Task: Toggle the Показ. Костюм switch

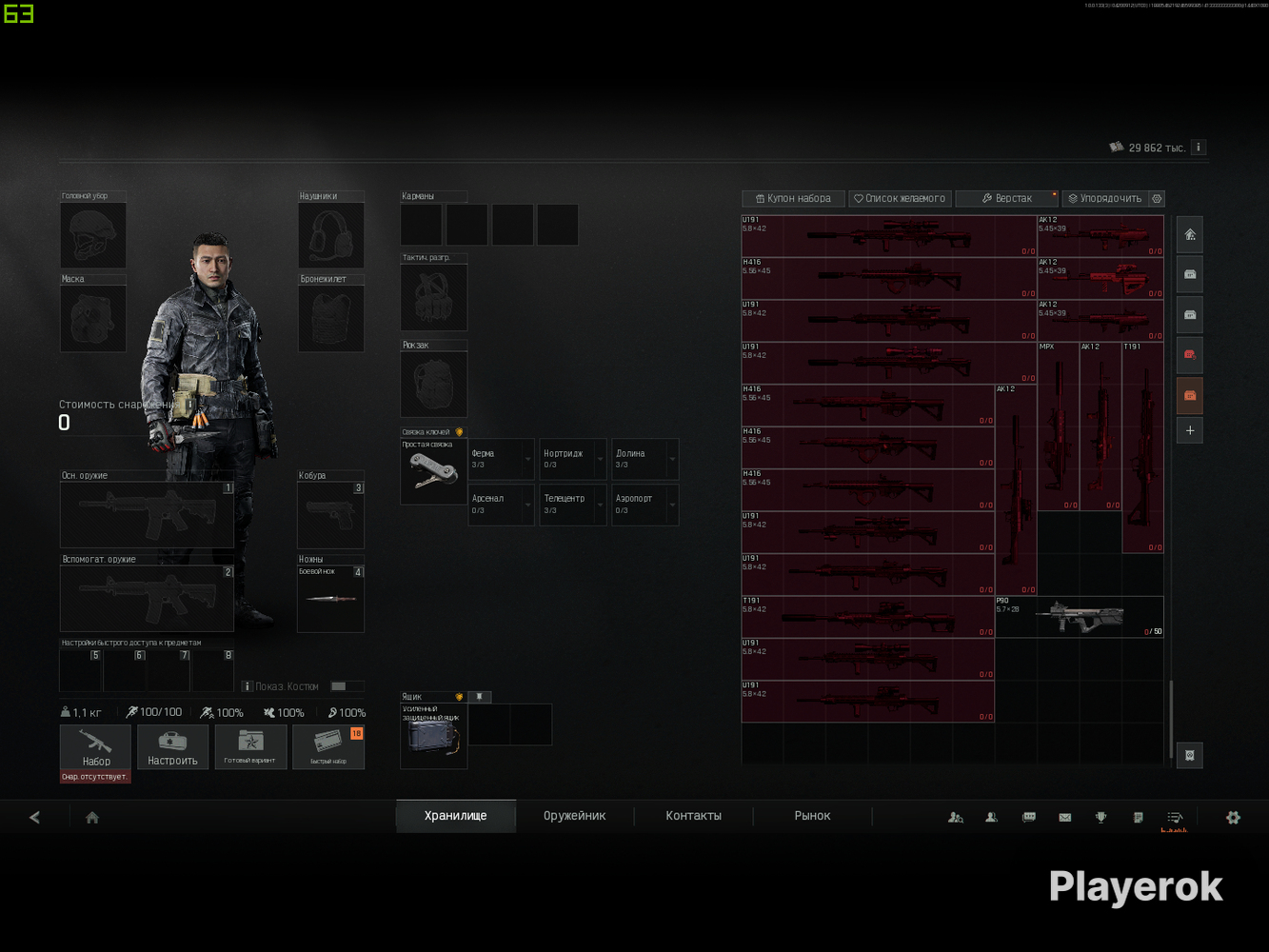Action: point(347,686)
